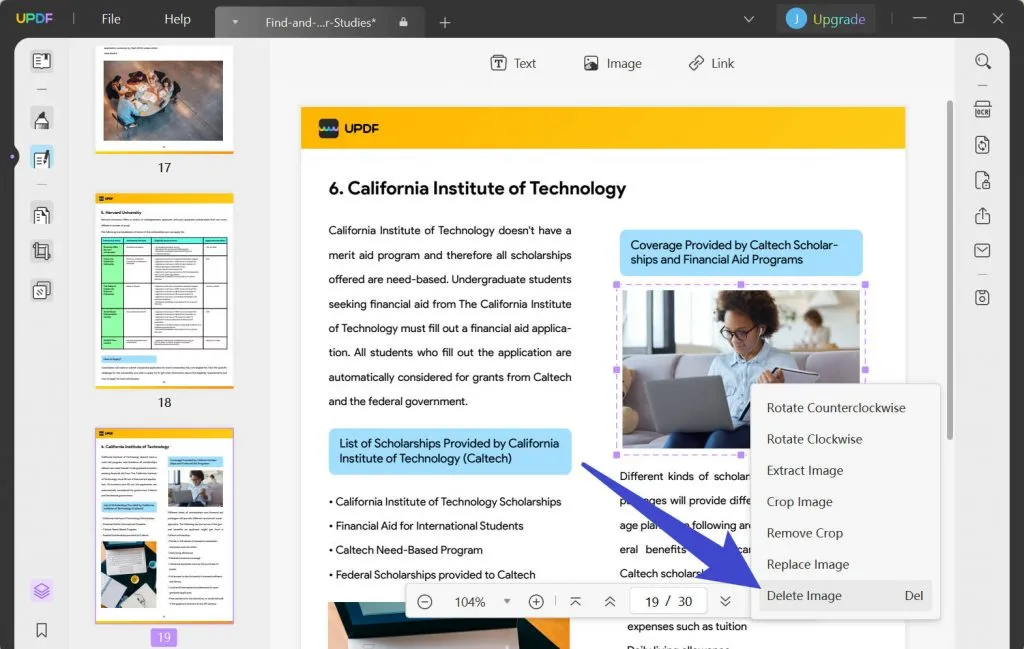1024x649 pixels.
Task: Open the Share upload icon
Action: [983, 215]
